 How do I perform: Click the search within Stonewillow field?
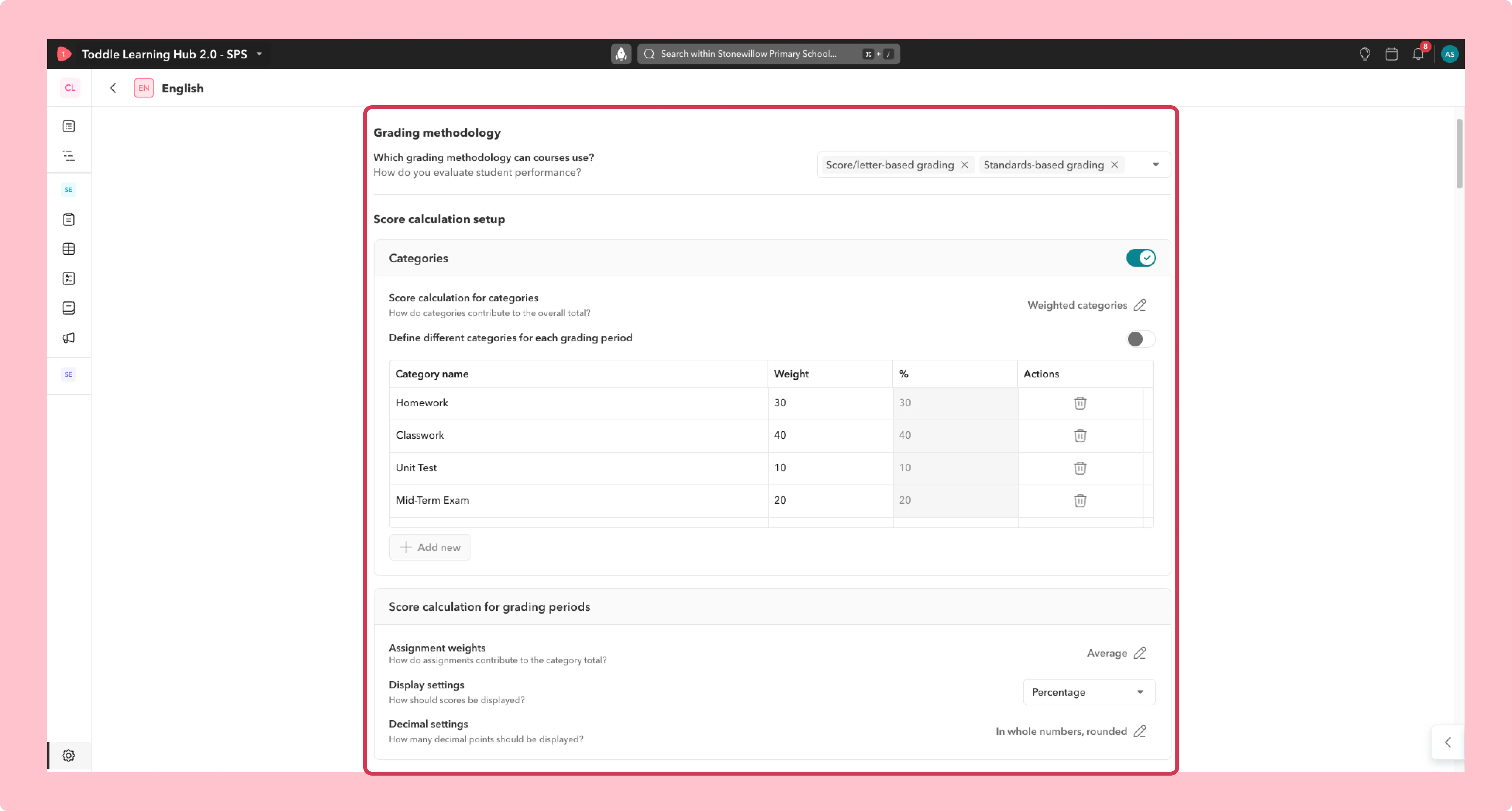coord(768,54)
